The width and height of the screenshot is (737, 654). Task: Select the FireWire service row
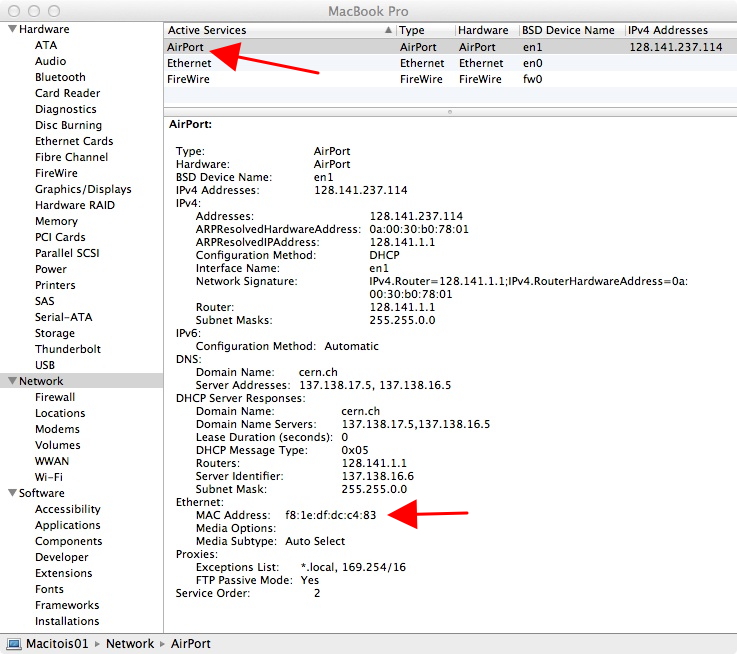tap(450, 79)
